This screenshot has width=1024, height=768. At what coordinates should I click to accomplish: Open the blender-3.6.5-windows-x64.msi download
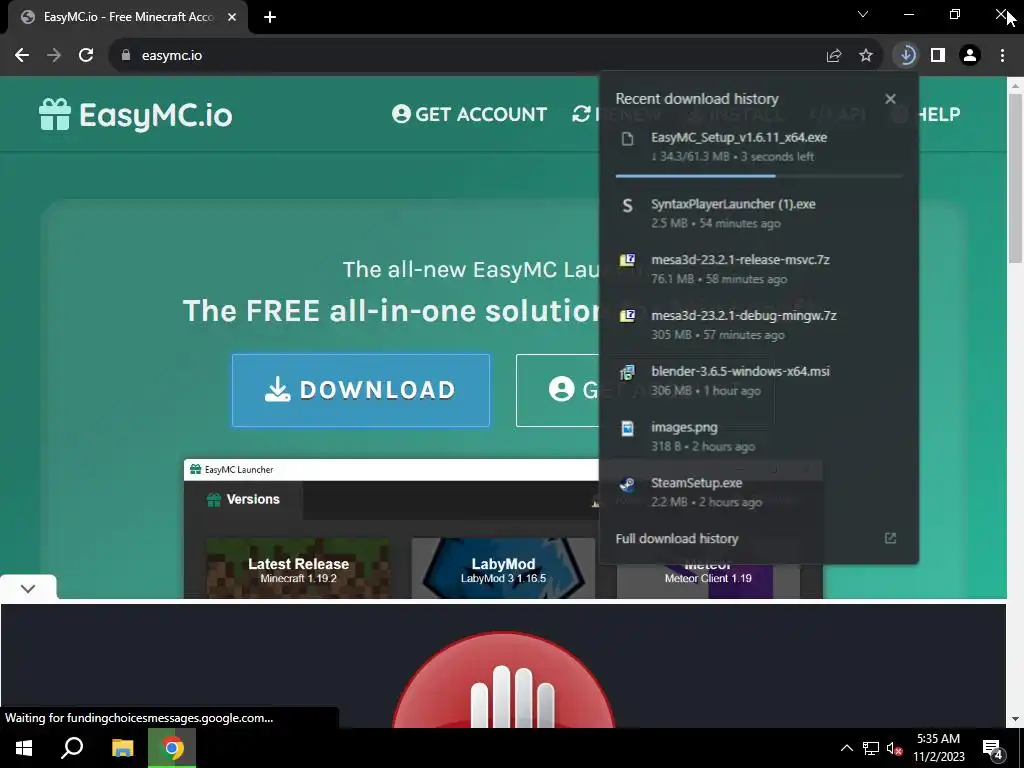click(759, 381)
